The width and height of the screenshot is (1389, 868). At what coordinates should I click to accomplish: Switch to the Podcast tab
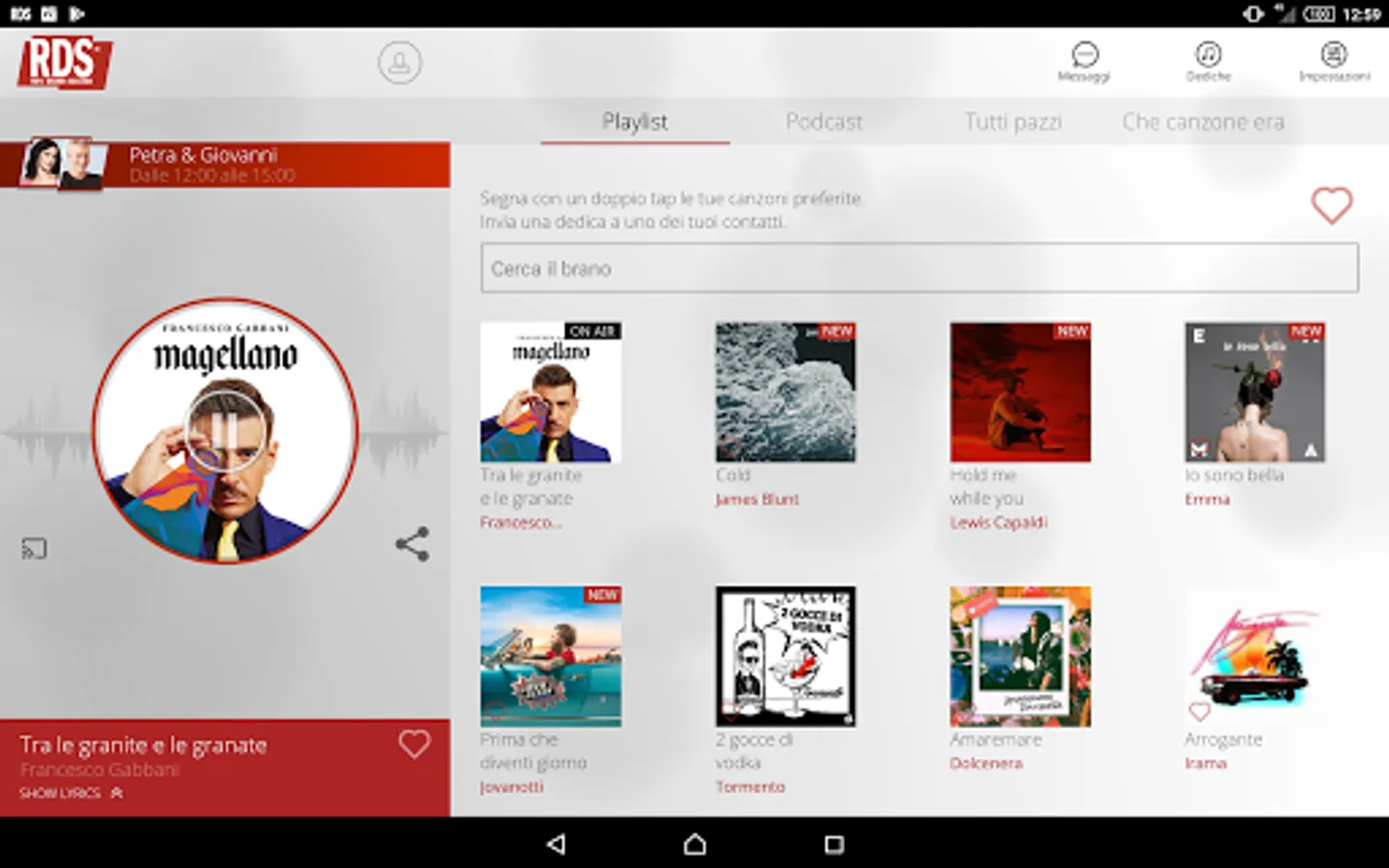click(824, 122)
